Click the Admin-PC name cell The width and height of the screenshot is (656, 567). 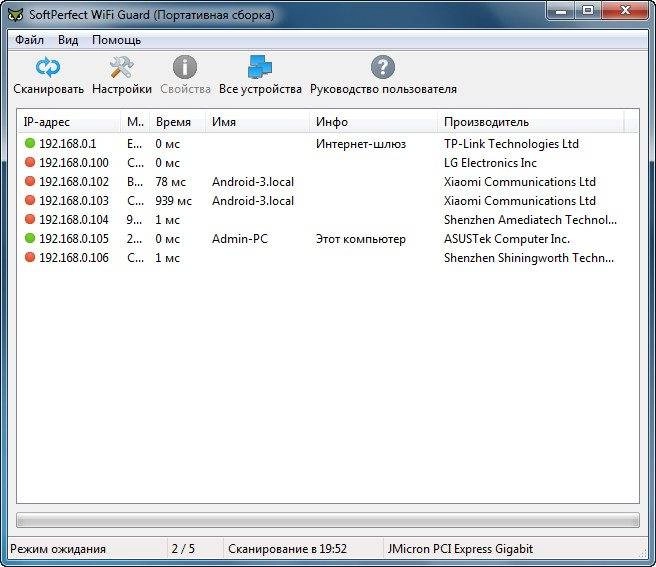pos(240,239)
